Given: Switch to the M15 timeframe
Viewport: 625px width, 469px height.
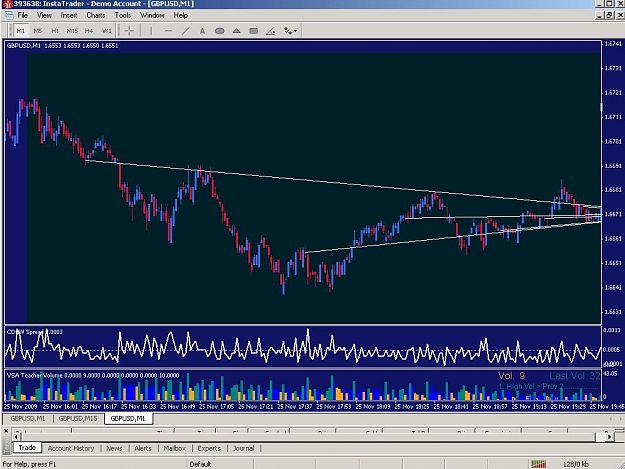Looking at the screenshot, I should pyautogui.click(x=72, y=31).
